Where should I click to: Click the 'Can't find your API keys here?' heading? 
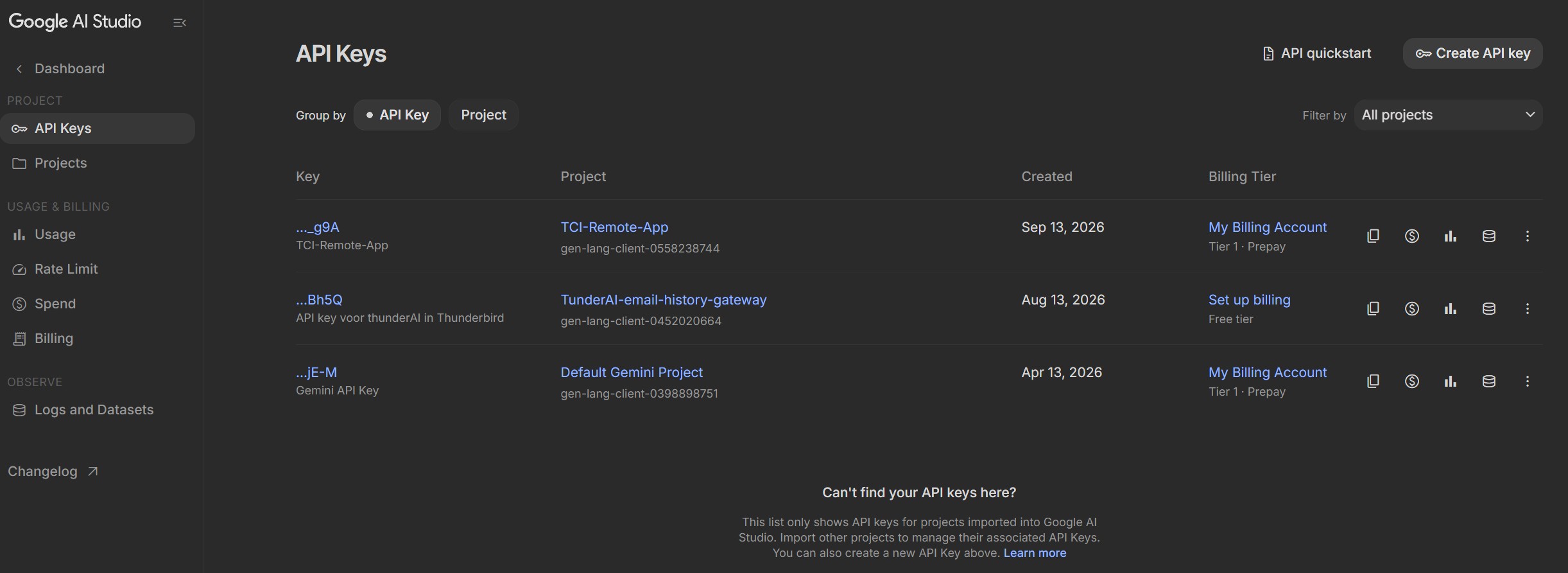pyautogui.click(x=919, y=493)
